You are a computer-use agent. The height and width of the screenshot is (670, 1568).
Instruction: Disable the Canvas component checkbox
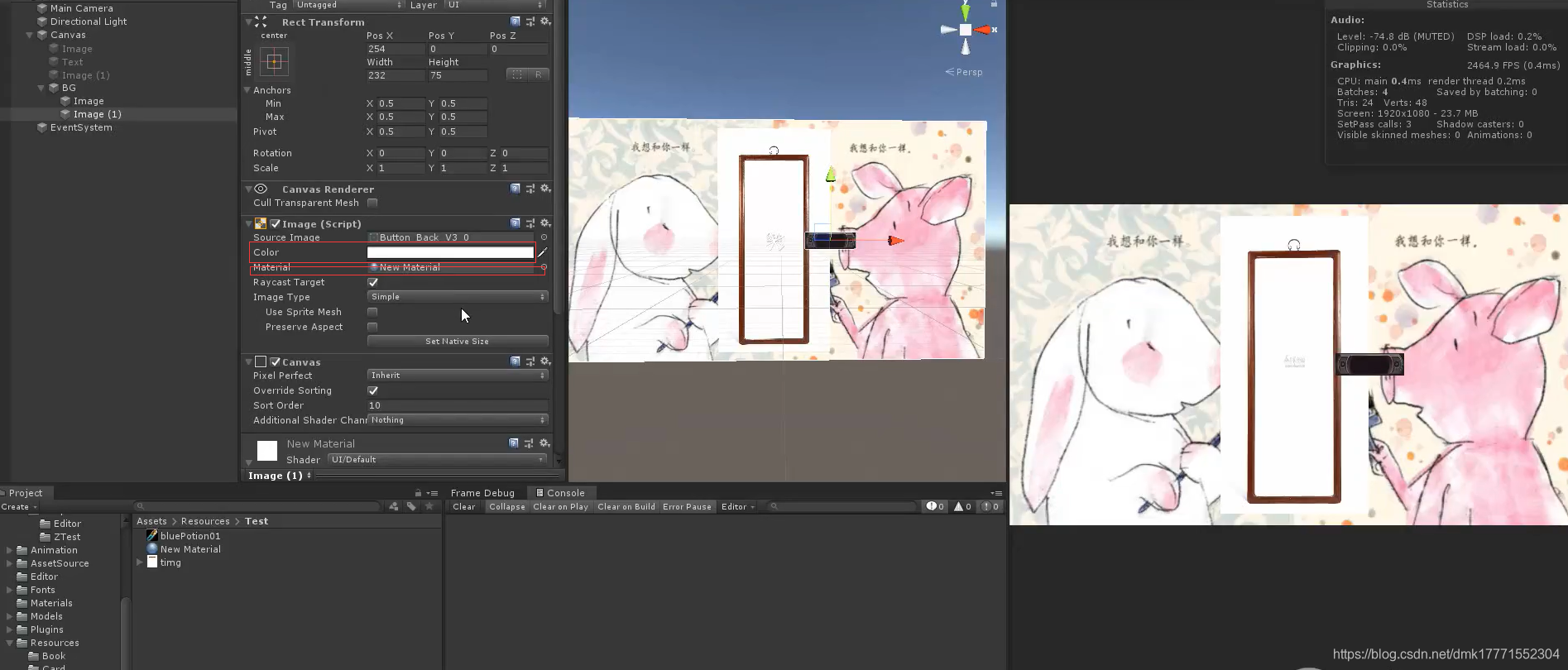276,361
